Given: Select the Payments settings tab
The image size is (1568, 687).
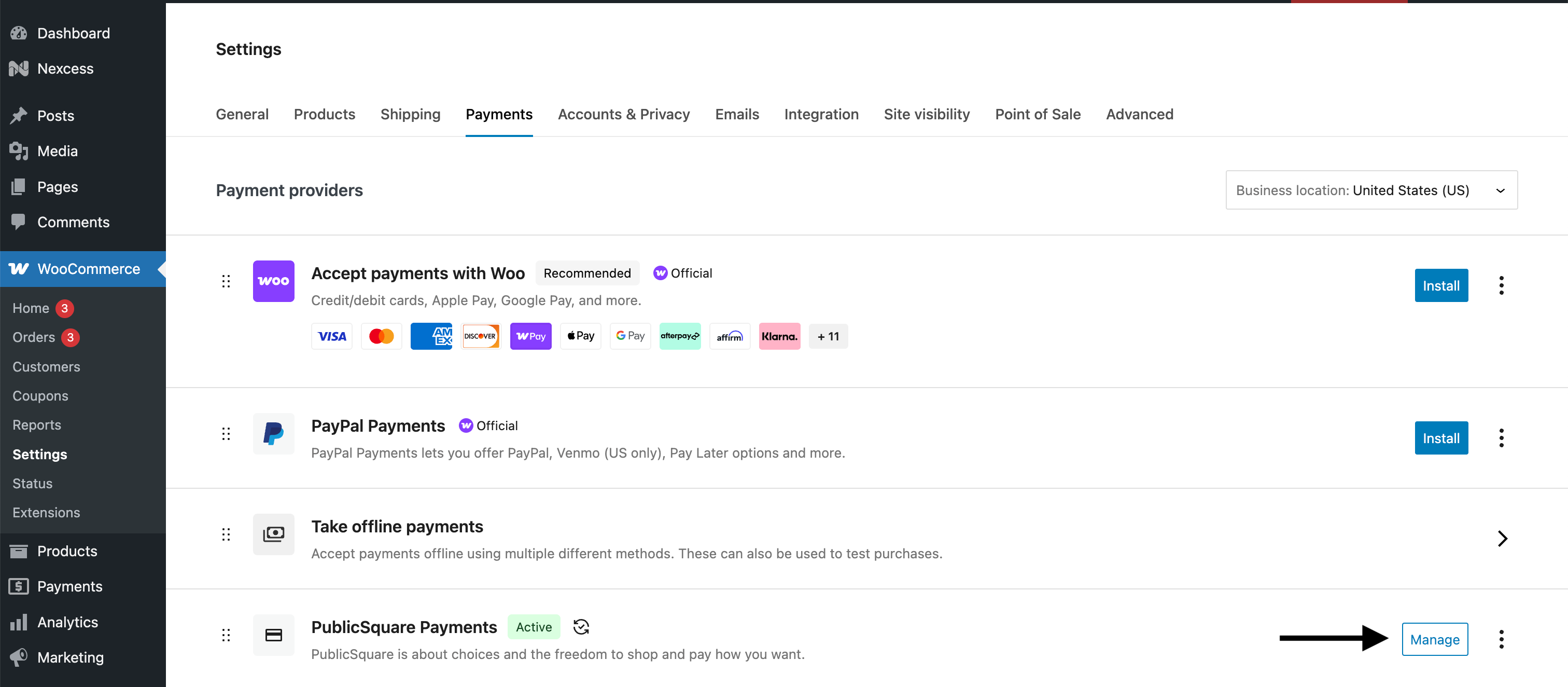Looking at the screenshot, I should point(499,114).
